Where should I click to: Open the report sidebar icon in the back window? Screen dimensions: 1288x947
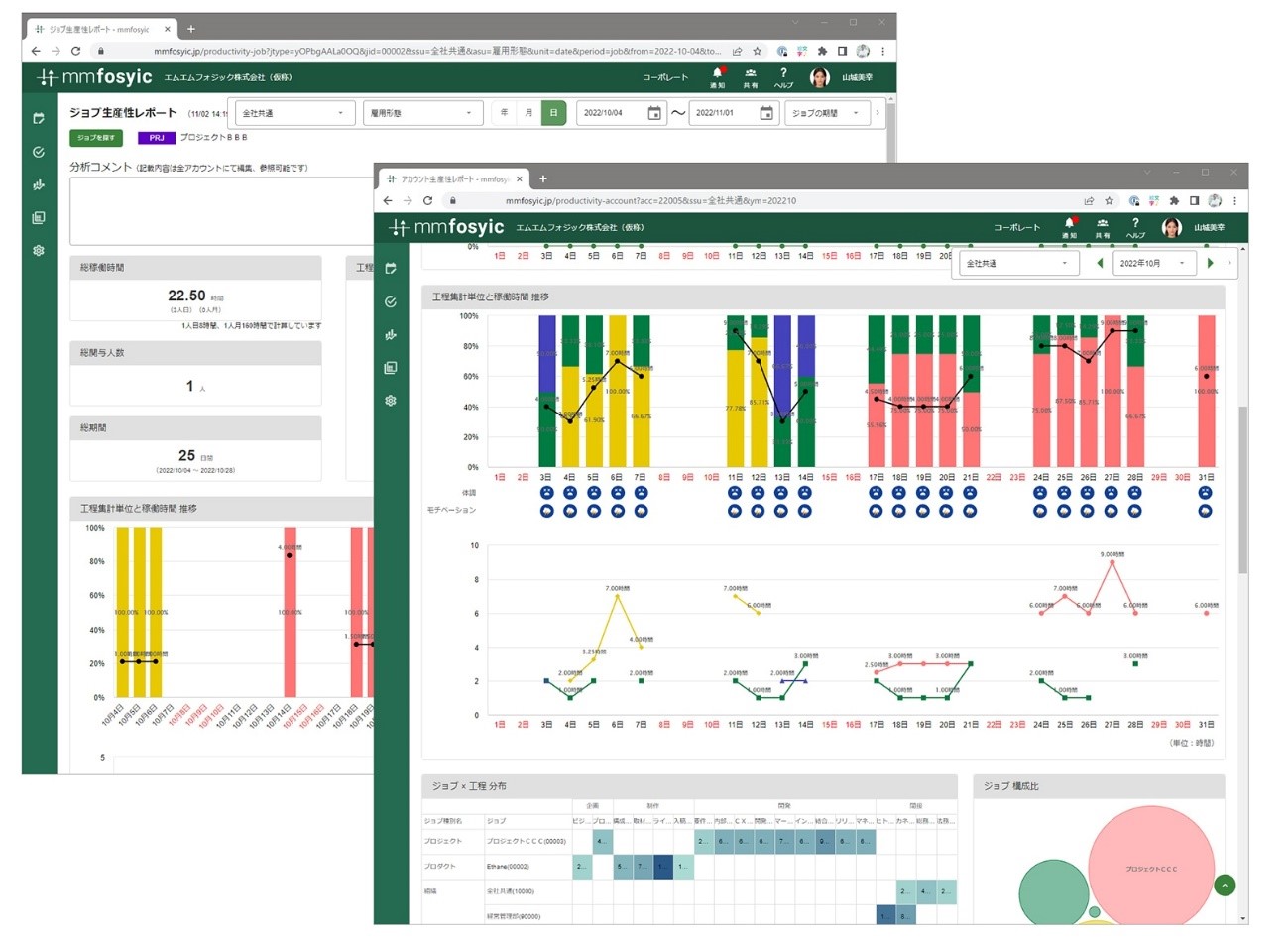pos(39,217)
